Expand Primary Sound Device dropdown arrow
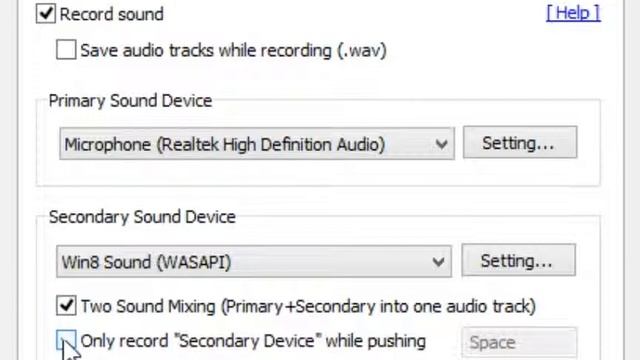Screen dimensions: 640x360 coord(441,144)
